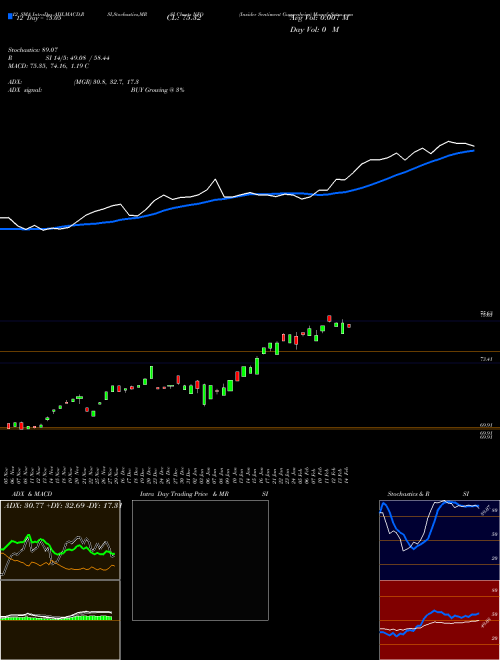Click the 'Stochastics & R' panel title
The image size is (500, 660).
pos(409,494)
